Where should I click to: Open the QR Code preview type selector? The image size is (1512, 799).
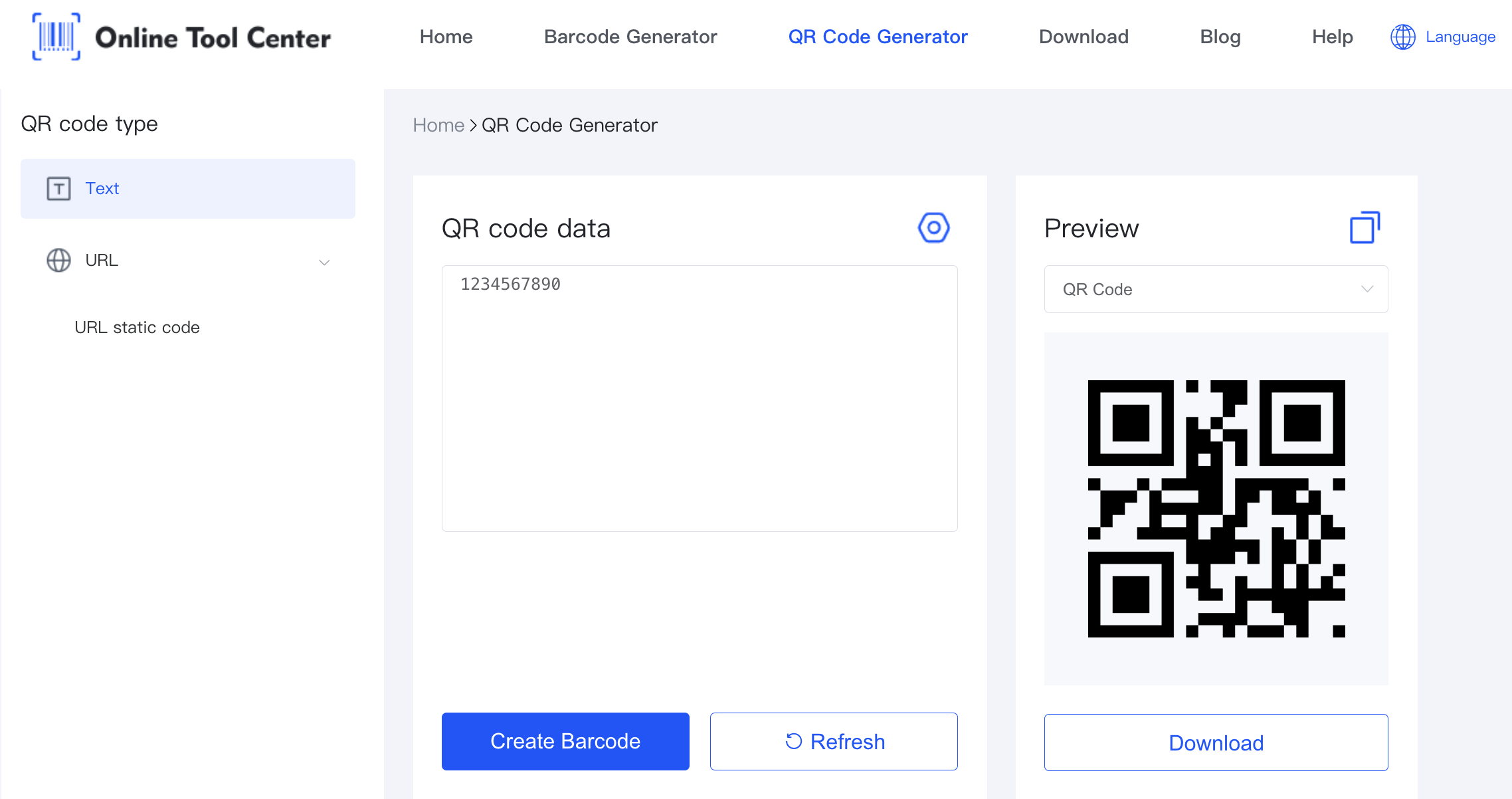(x=1216, y=290)
